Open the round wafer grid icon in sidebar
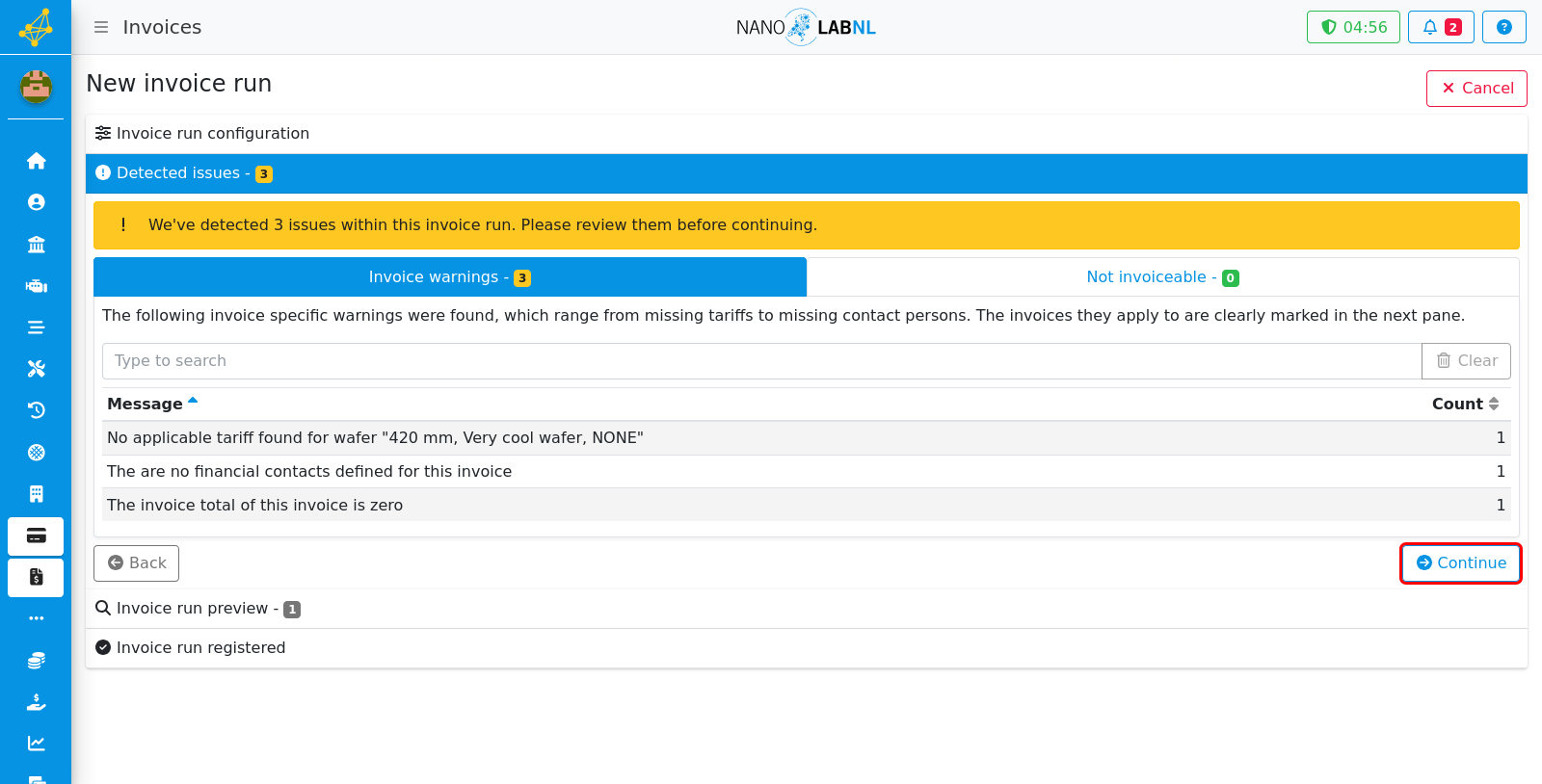The image size is (1542, 784). tap(36, 453)
